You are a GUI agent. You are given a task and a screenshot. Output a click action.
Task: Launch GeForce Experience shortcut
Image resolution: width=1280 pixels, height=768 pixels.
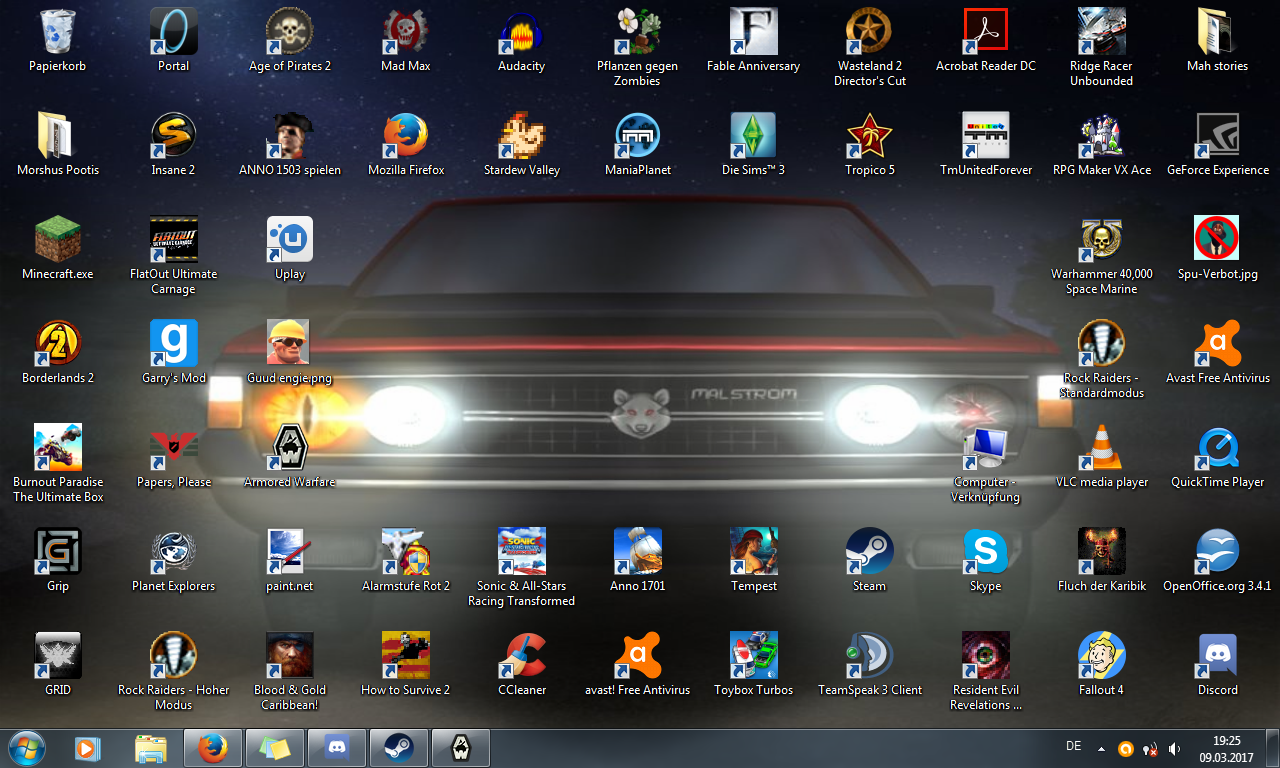[x=1218, y=136]
